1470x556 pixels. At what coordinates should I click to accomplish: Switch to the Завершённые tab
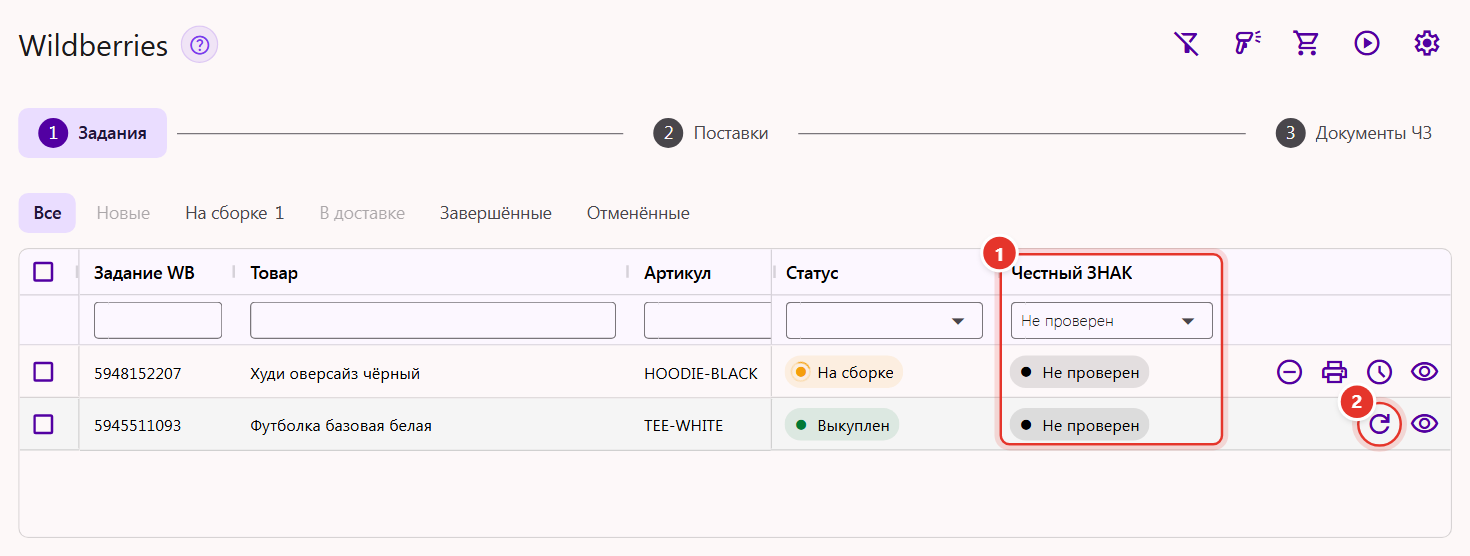[x=496, y=213]
